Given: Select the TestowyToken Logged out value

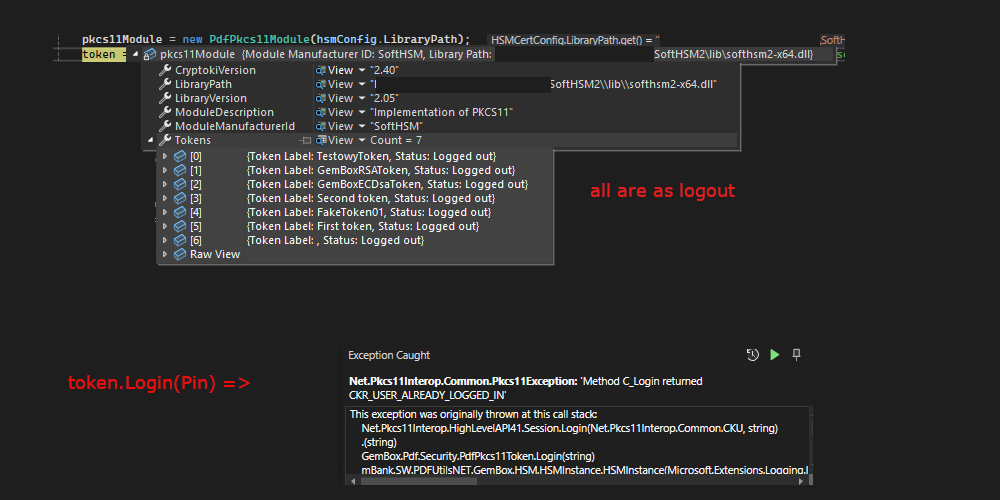Looking at the screenshot, I should [x=372, y=156].
